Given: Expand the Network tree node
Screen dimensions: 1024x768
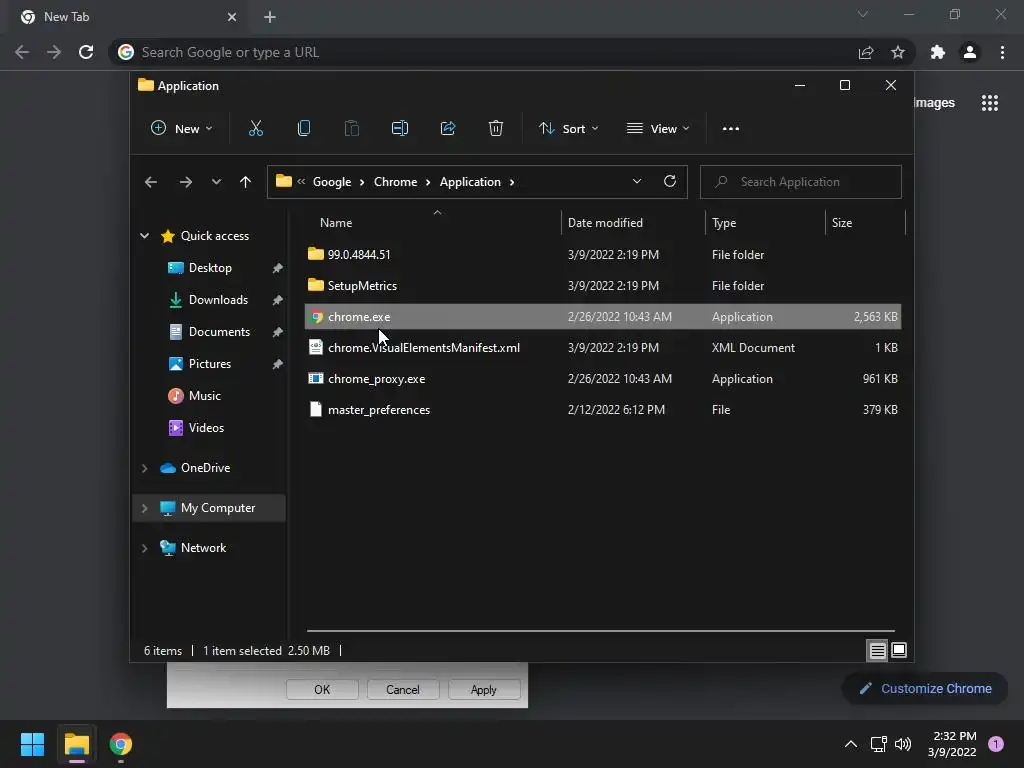Looking at the screenshot, I should point(144,548).
